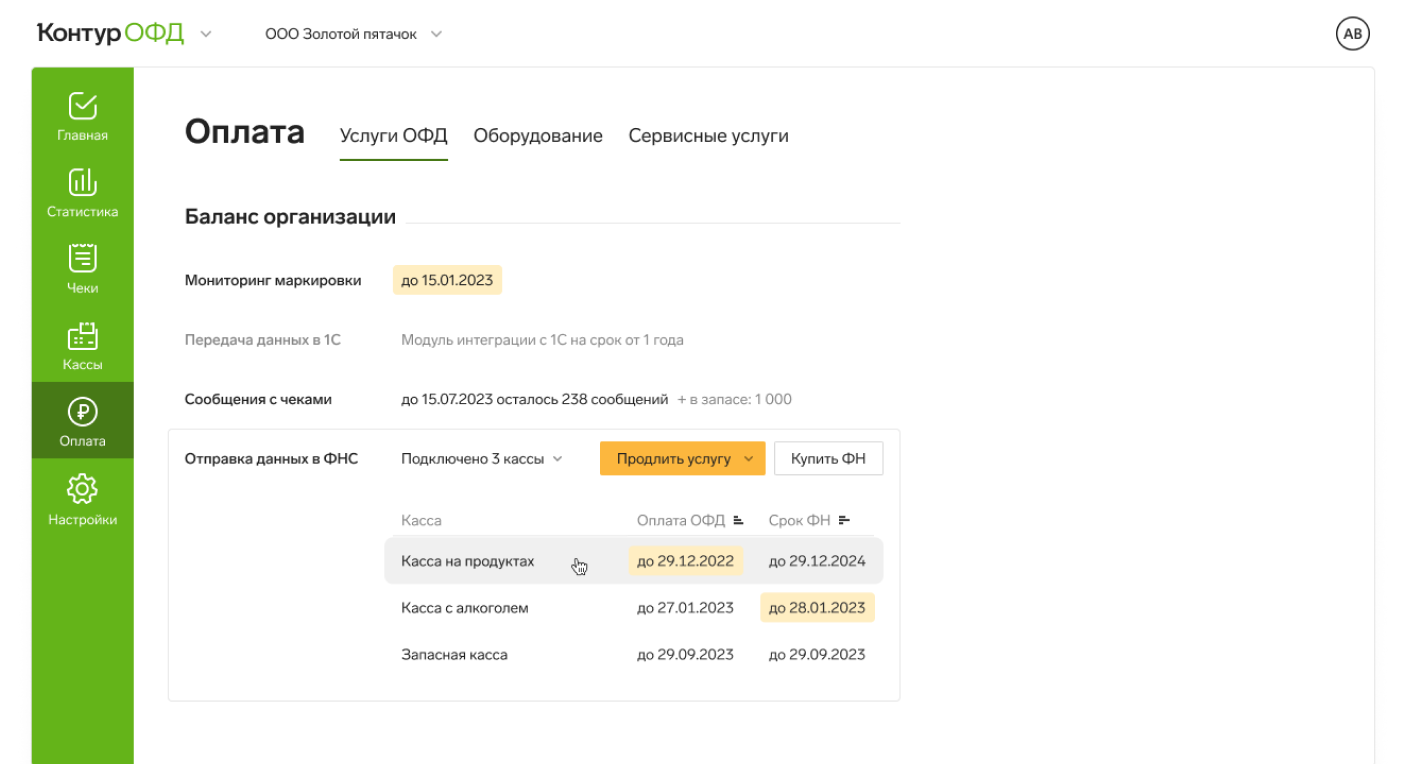Open the ООО Золотой пятачок organization dropdown
Screen dimensions: 1418x764
pyautogui.click(x=353, y=34)
